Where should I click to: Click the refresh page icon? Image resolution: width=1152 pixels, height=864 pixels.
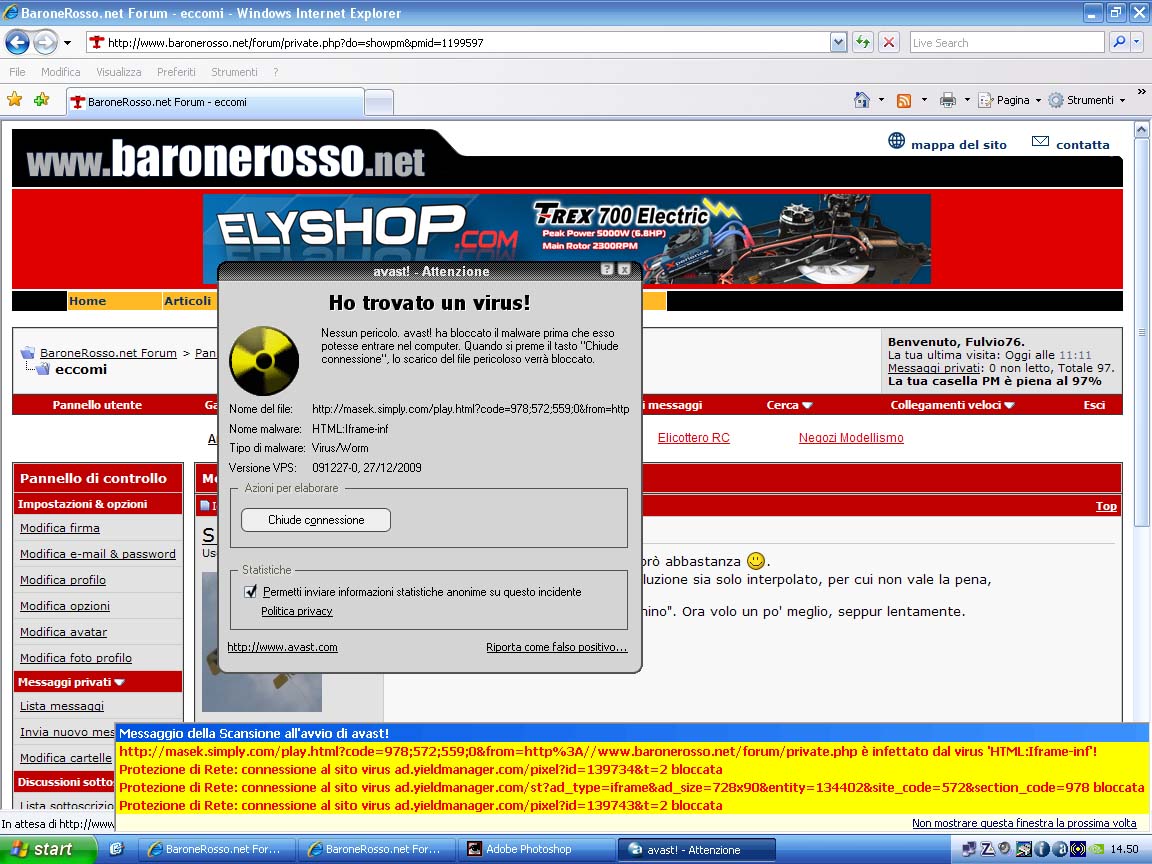click(x=862, y=42)
